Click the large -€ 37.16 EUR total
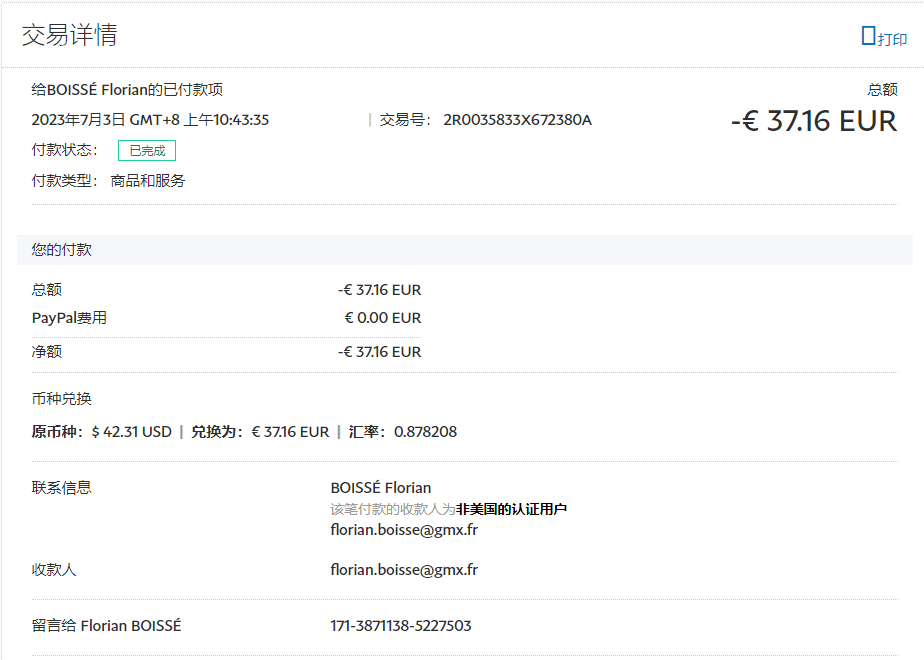The height and width of the screenshot is (660, 924). click(x=814, y=121)
